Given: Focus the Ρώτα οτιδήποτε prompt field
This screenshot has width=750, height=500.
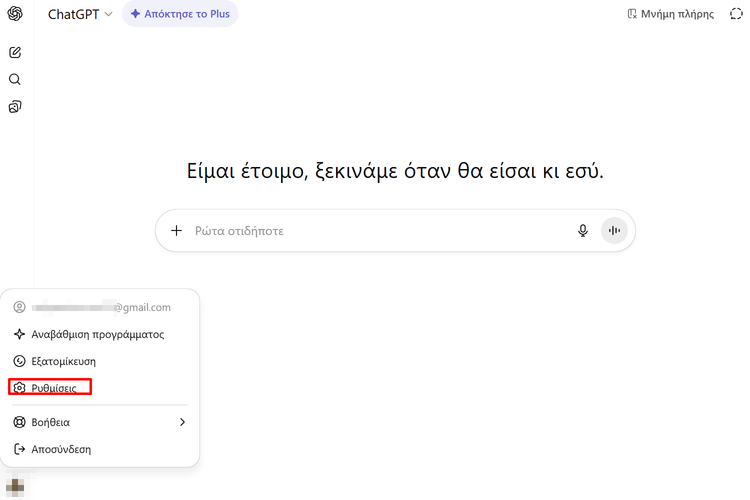Looking at the screenshot, I should tap(380, 230).
